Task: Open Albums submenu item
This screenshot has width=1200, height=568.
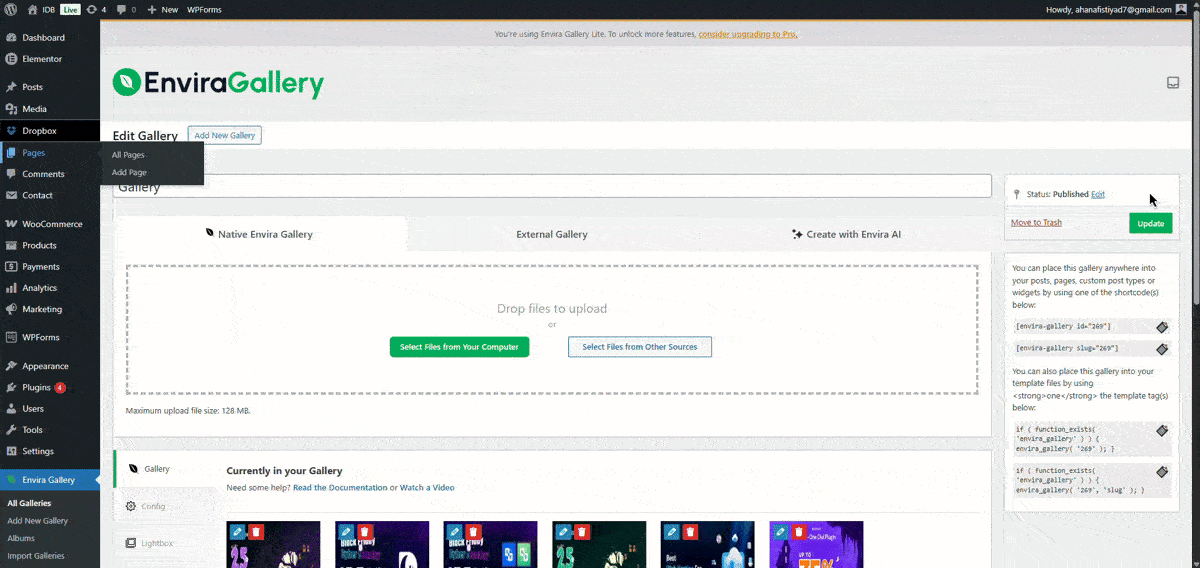Action: point(21,538)
